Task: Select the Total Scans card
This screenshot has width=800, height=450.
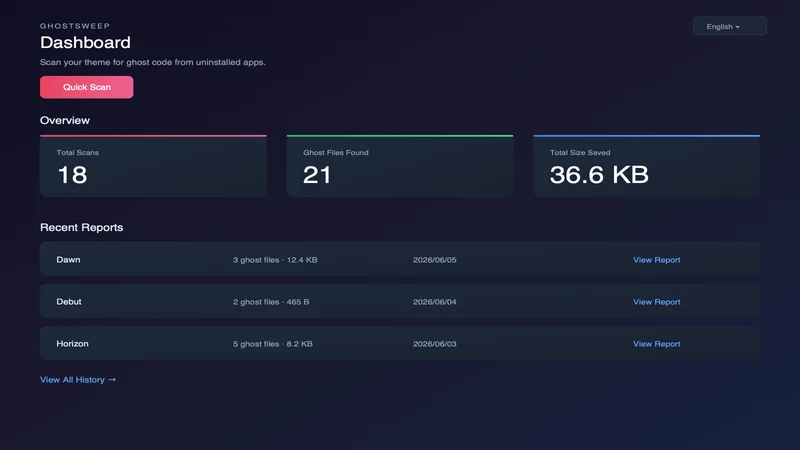Action: (154, 166)
